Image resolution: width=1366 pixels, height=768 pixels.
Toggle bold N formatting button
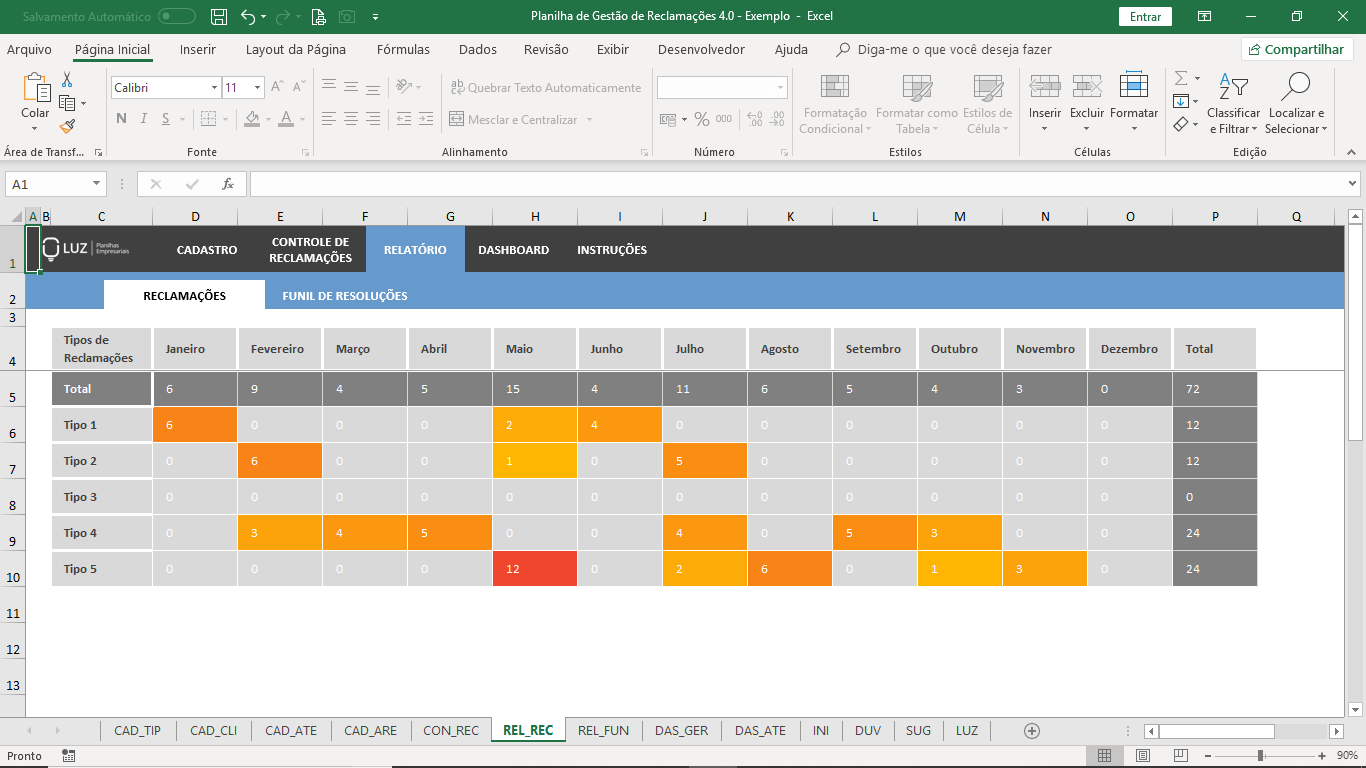pyautogui.click(x=121, y=119)
